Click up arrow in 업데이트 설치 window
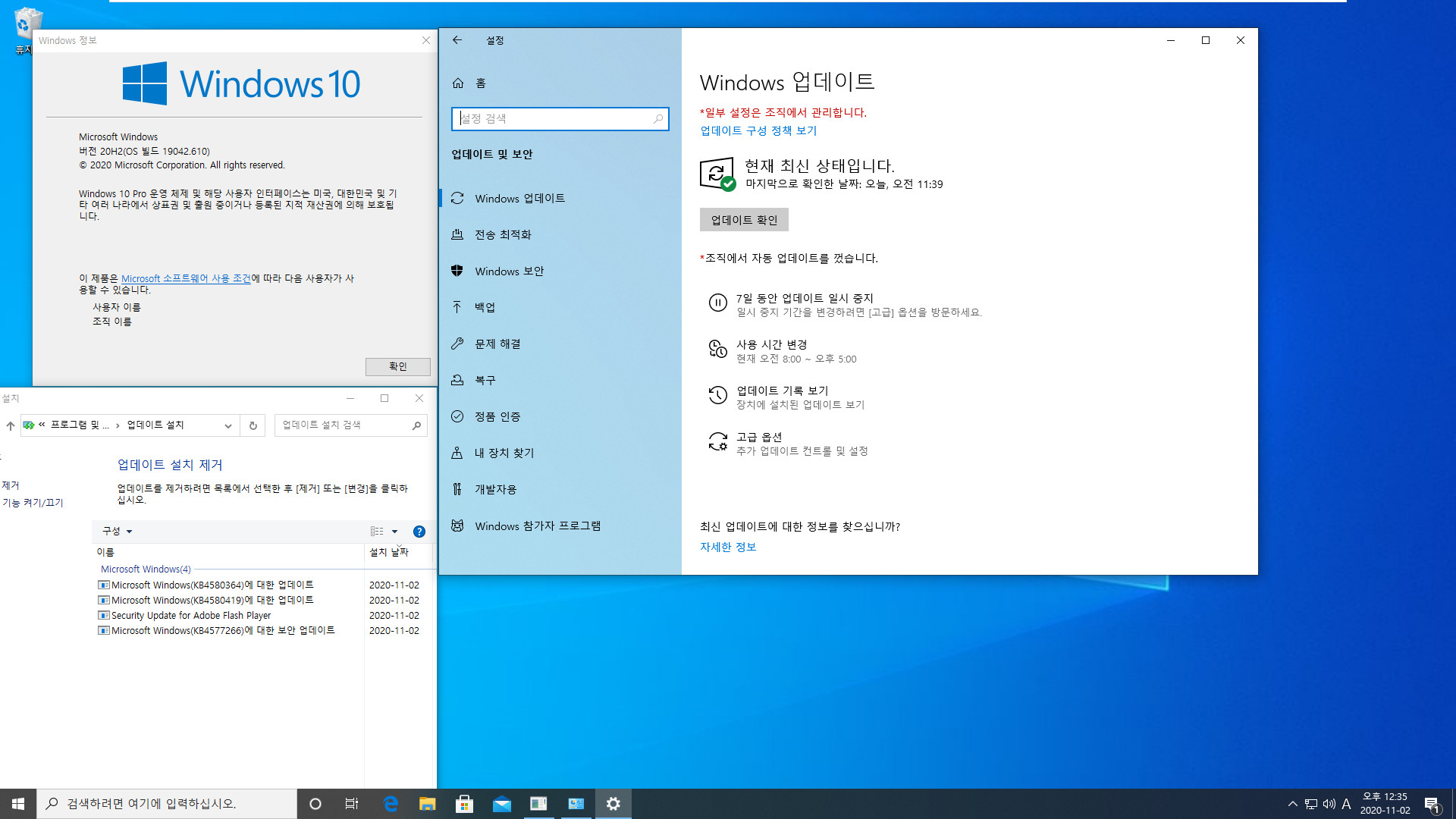Screen dimensions: 1456x819 [11, 425]
